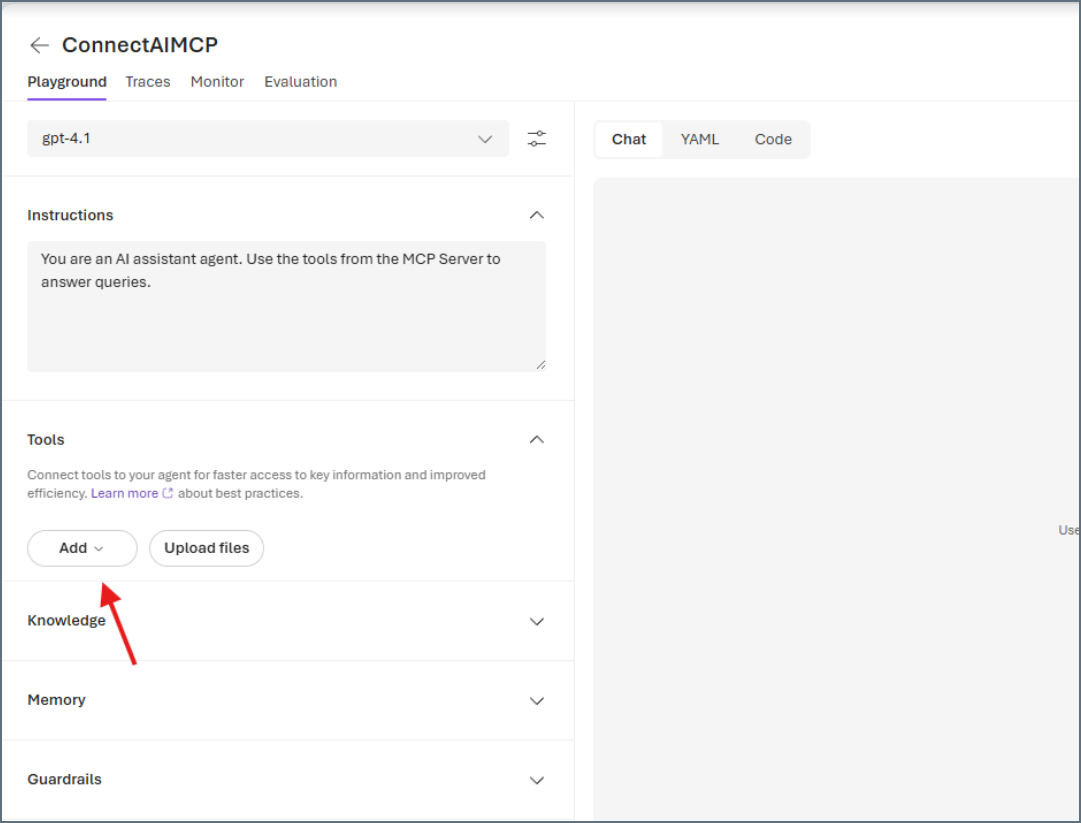Click the Instructions textarea resize handle
This screenshot has width=1081, height=823.
click(540, 365)
